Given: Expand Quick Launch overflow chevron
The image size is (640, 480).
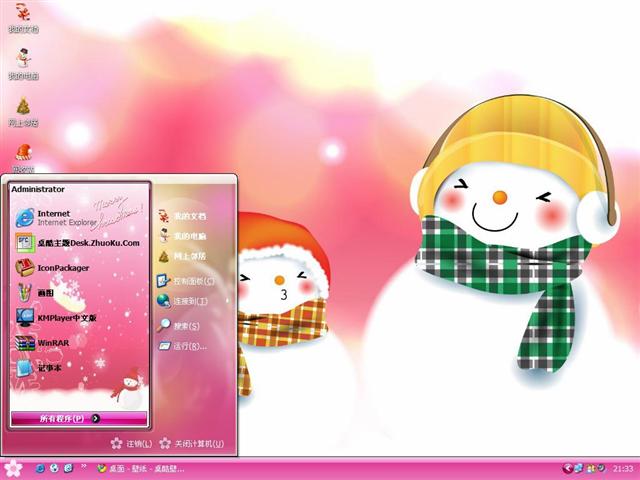Looking at the screenshot, I should 84,466.
